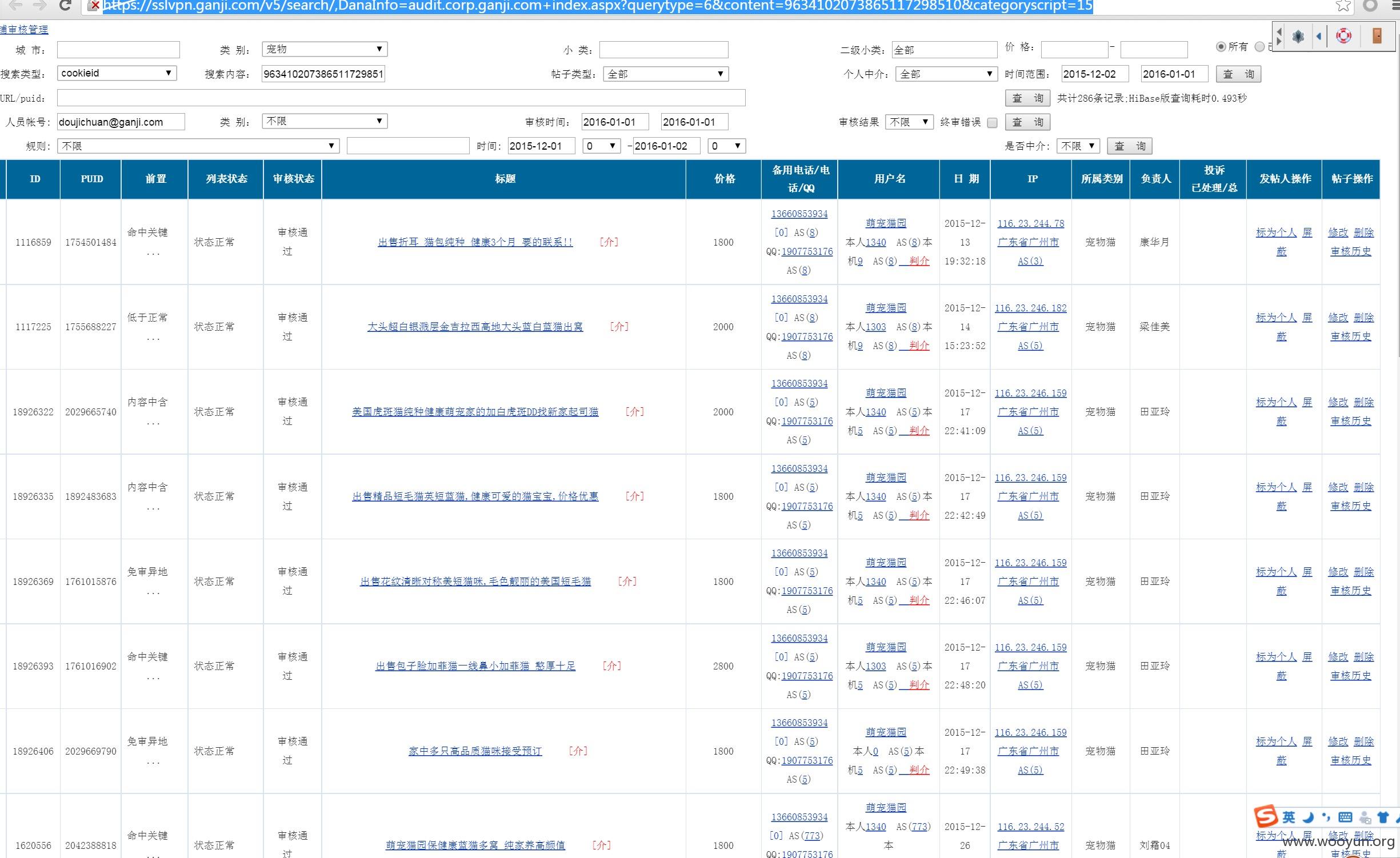Image resolution: width=1400 pixels, height=858 pixels.
Task: Click 萌宠猫园 username in row ID 1116859
Action: click(886, 223)
